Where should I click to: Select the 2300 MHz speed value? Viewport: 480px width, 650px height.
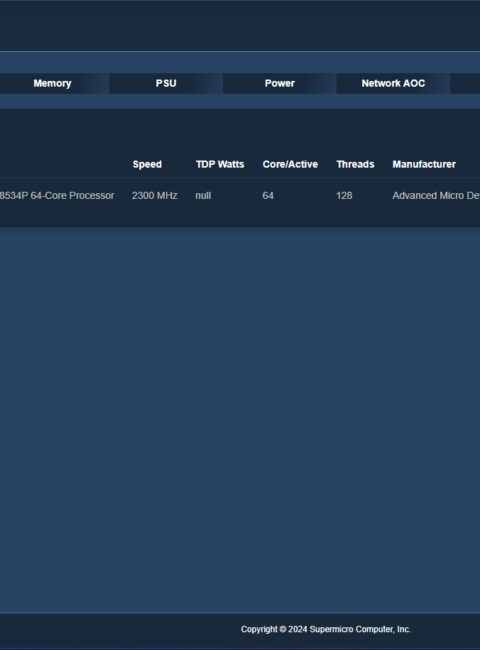155,196
